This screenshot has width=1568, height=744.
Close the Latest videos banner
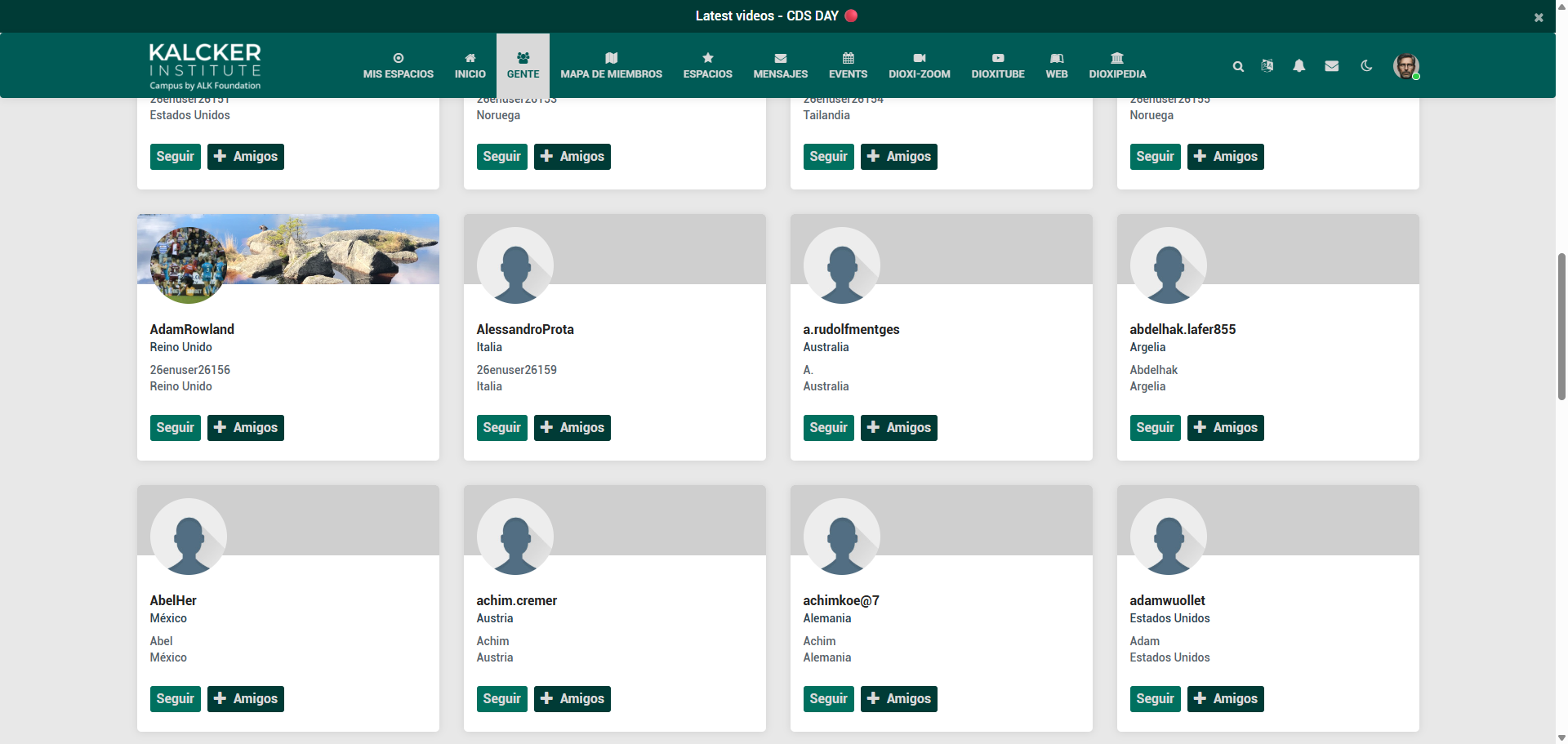point(1539,17)
